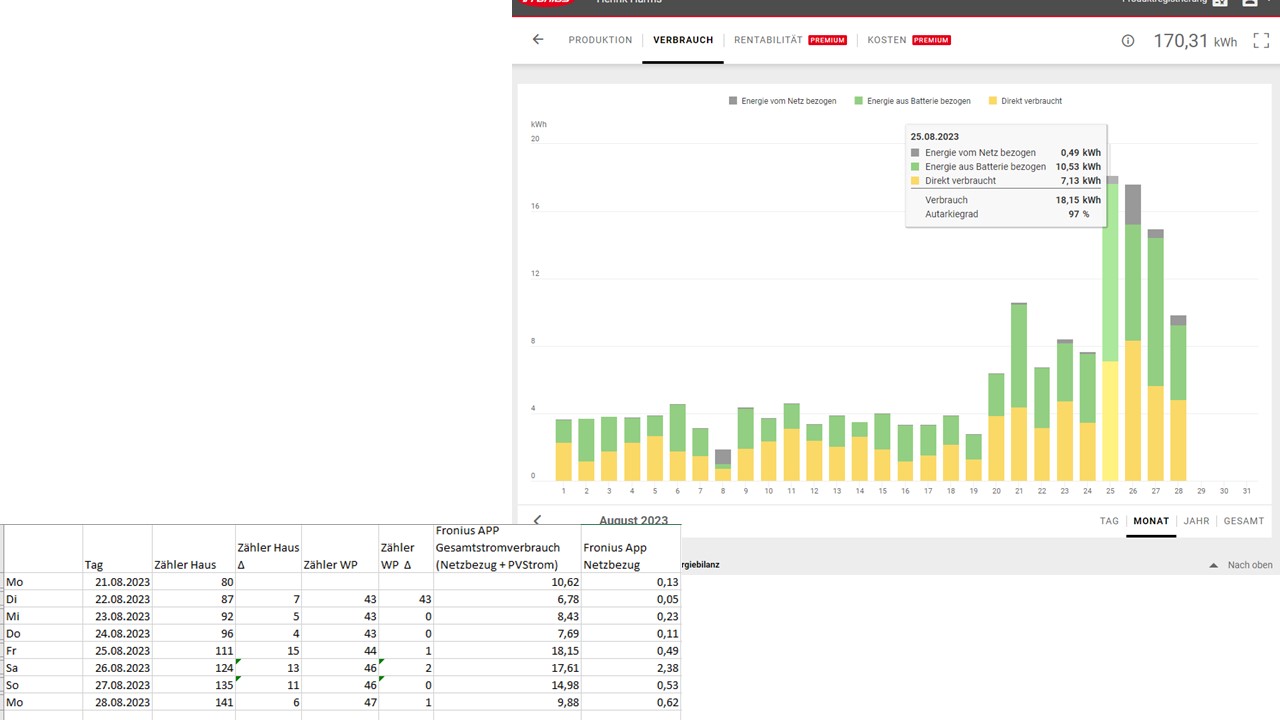Select Gesamtstromverbrauch cell 10,62
The image size is (1280, 720).
pos(507,581)
